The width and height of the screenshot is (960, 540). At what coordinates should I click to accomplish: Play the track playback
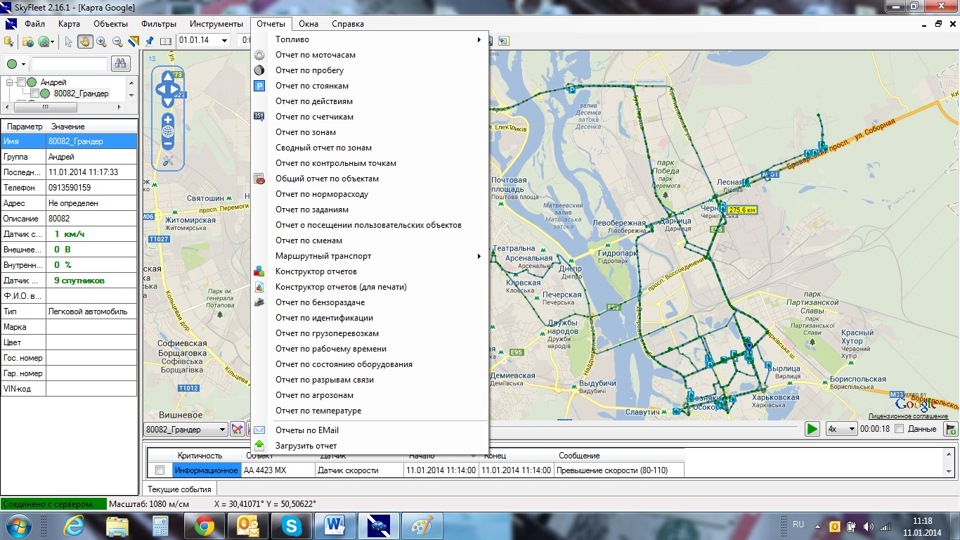(x=812, y=429)
